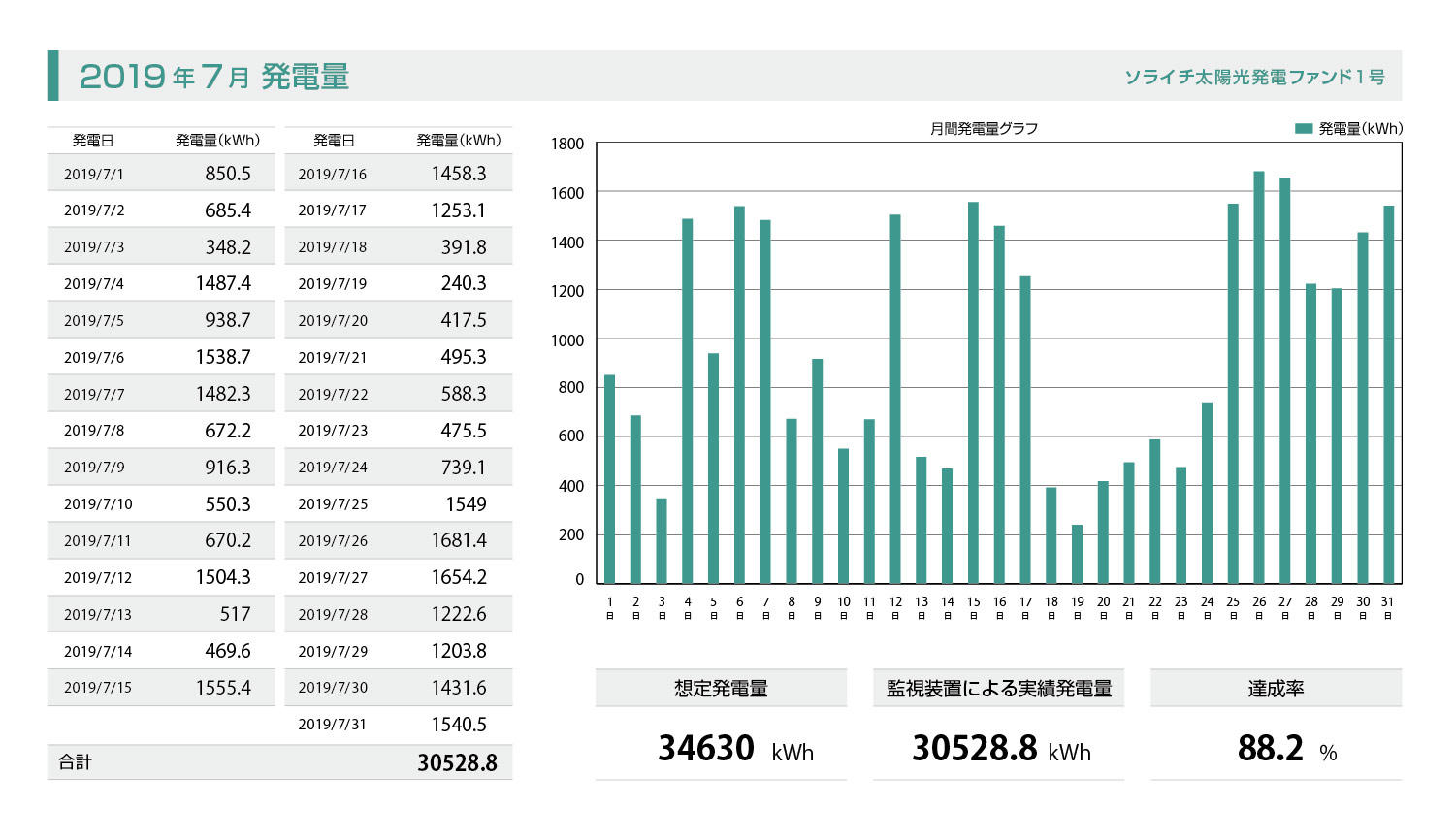Viewport: 1455px width, 840px height.
Task: Click the 2019/7/3 date cell
Action: pyautogui.click(x=94, y=247)
